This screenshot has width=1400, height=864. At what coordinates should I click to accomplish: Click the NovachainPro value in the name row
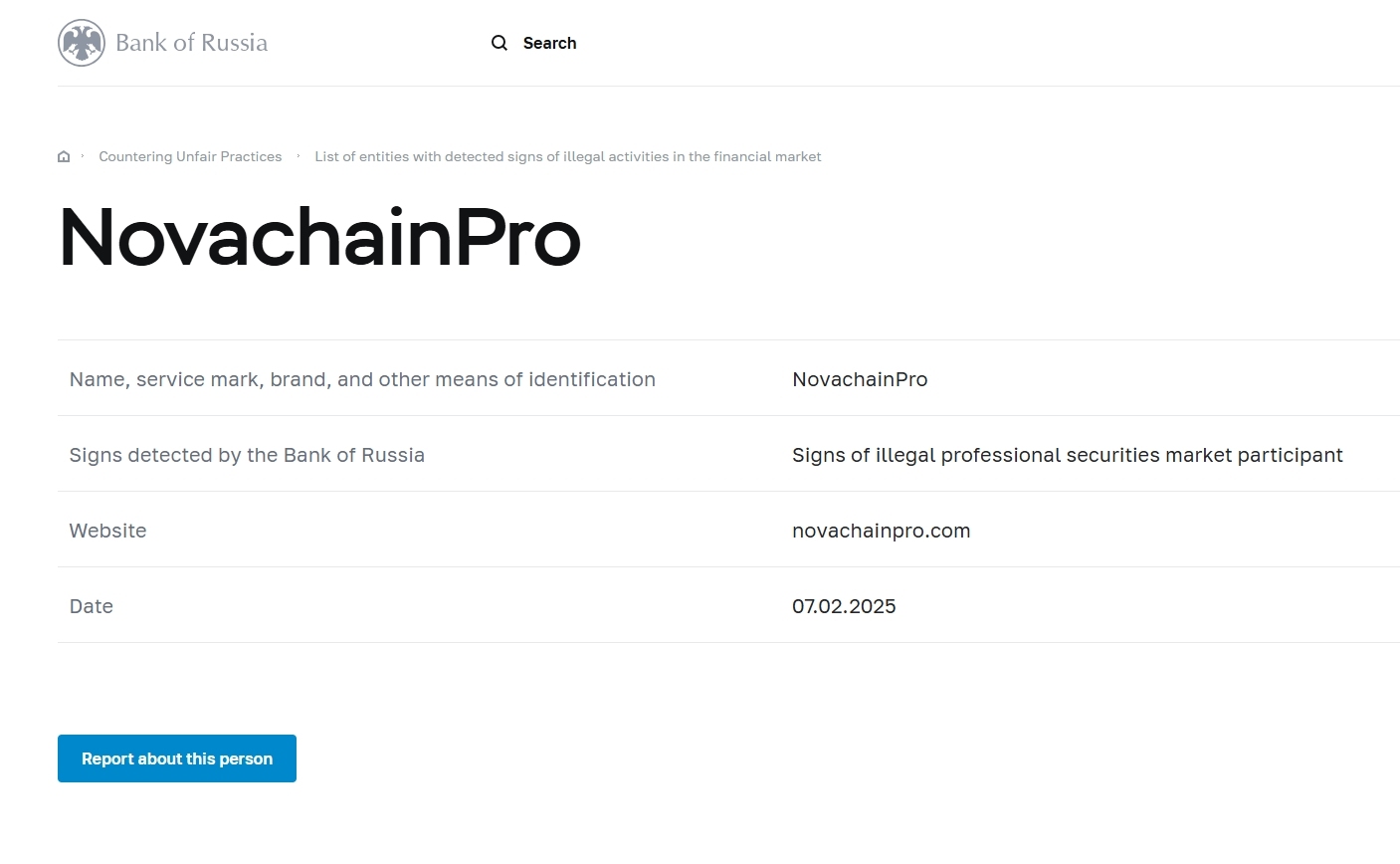click(860, 379)
